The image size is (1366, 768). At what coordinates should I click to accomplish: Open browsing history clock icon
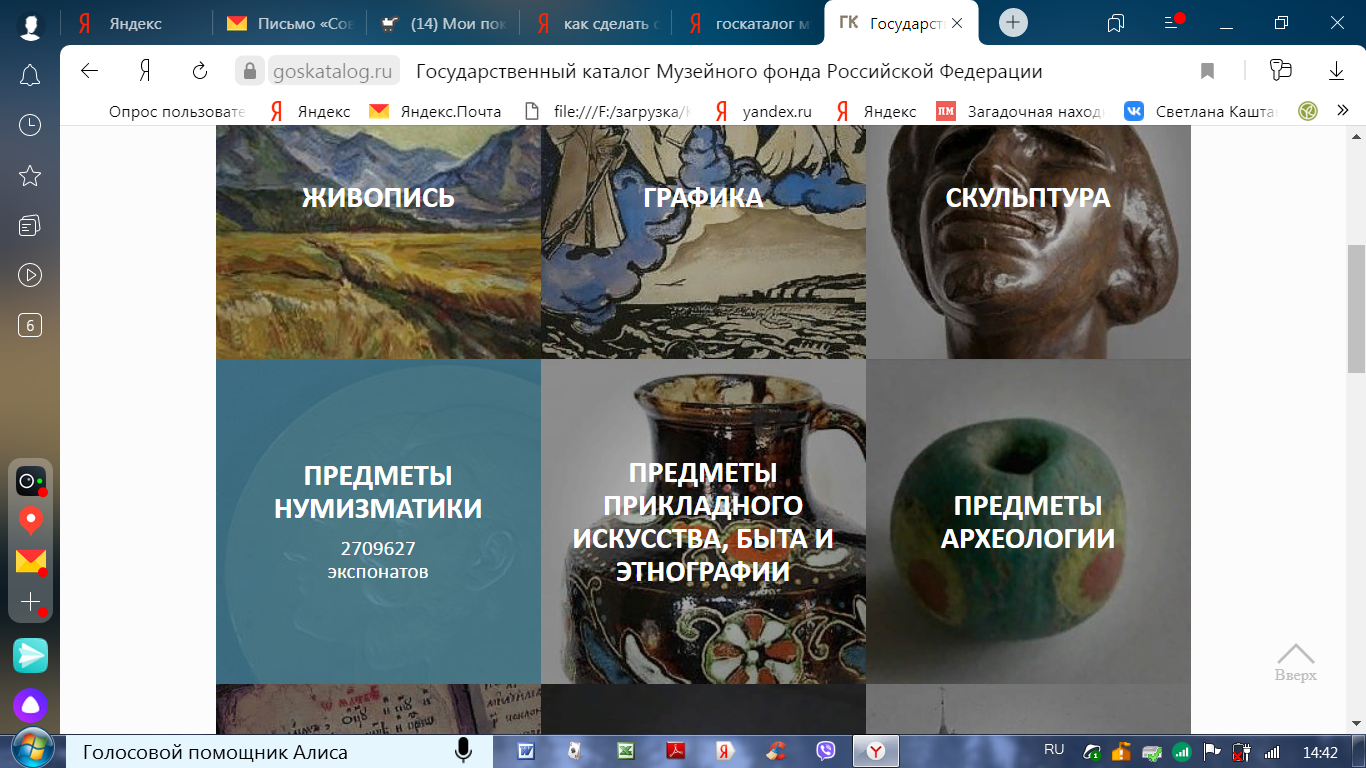[x=30, y=125]
